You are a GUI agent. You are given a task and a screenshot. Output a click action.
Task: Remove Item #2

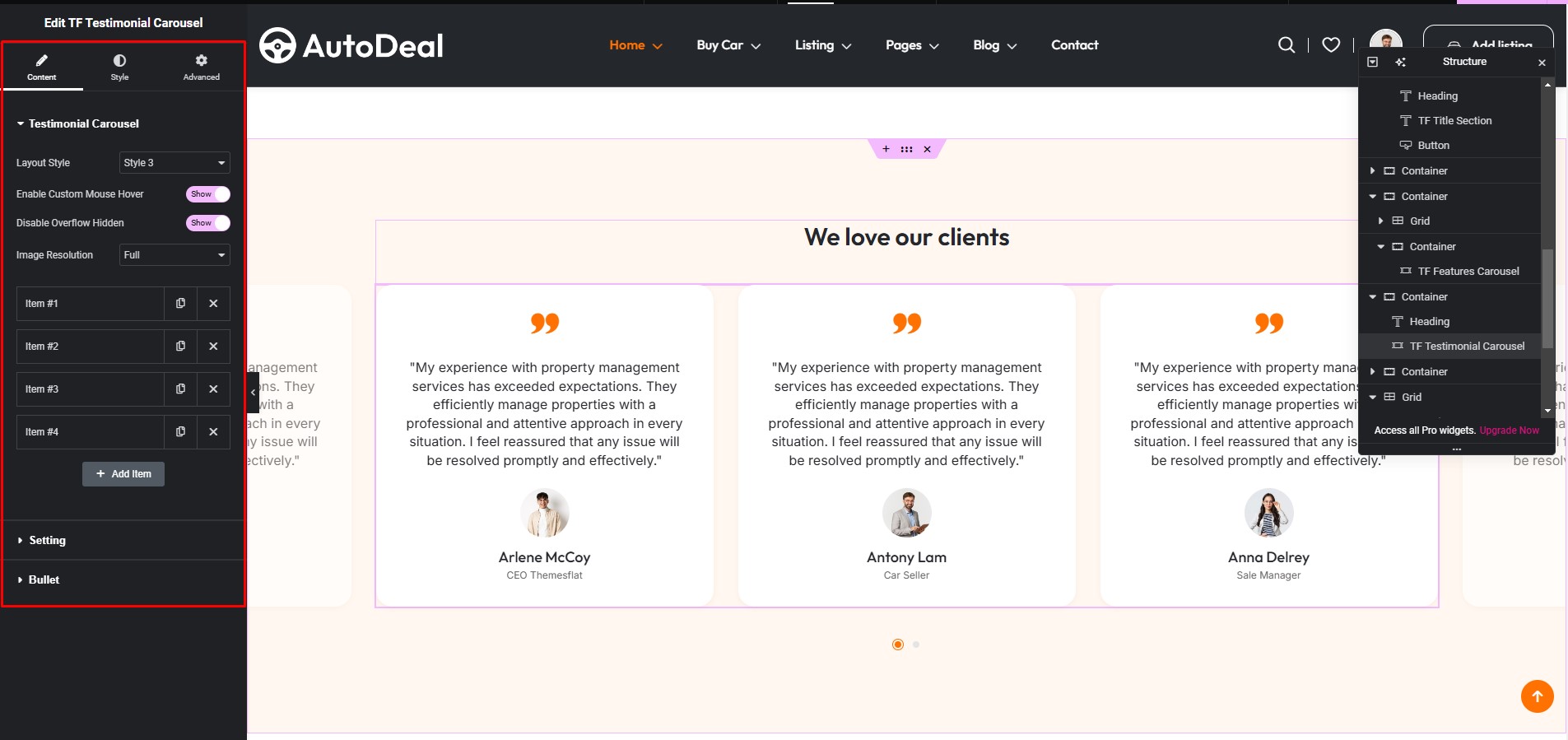click(213, 347)
